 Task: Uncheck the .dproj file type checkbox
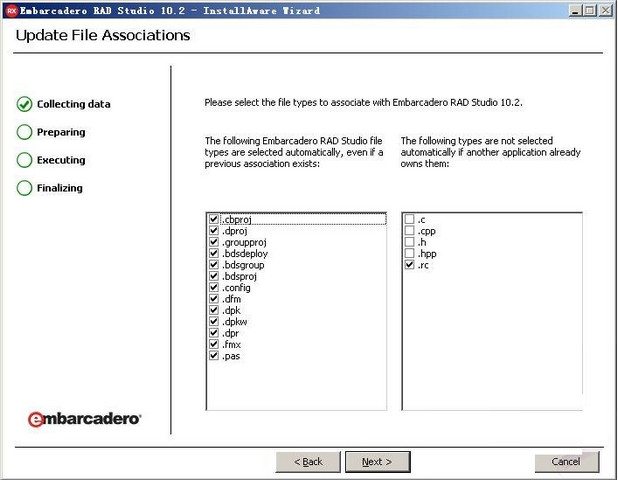click(214, 230)
